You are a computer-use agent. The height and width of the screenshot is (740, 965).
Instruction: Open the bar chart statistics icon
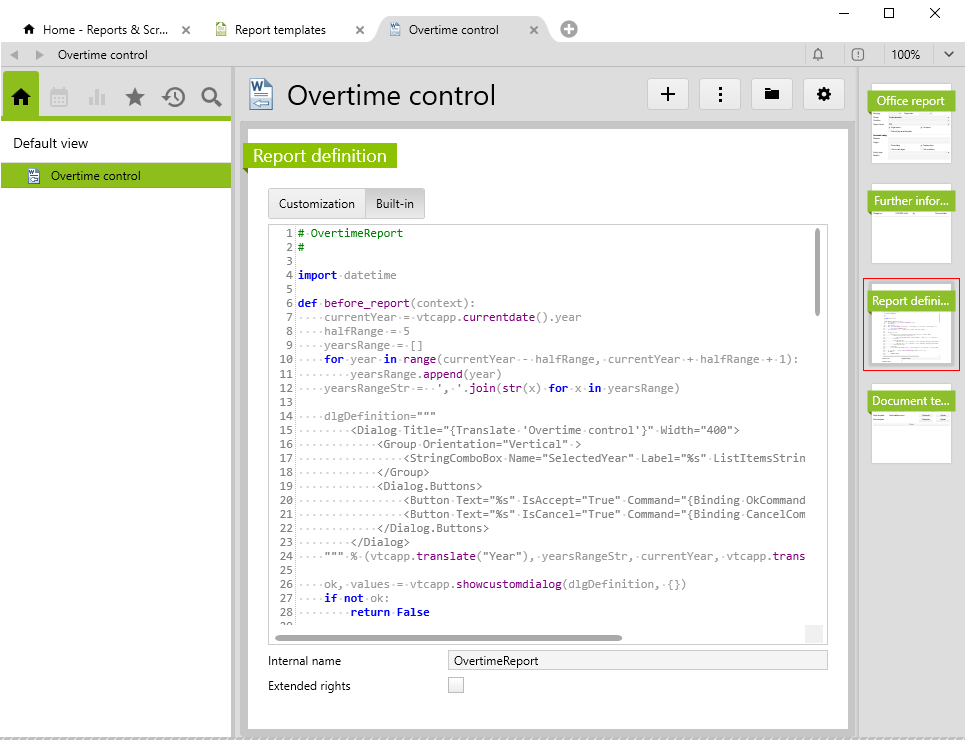click(97, 97)
